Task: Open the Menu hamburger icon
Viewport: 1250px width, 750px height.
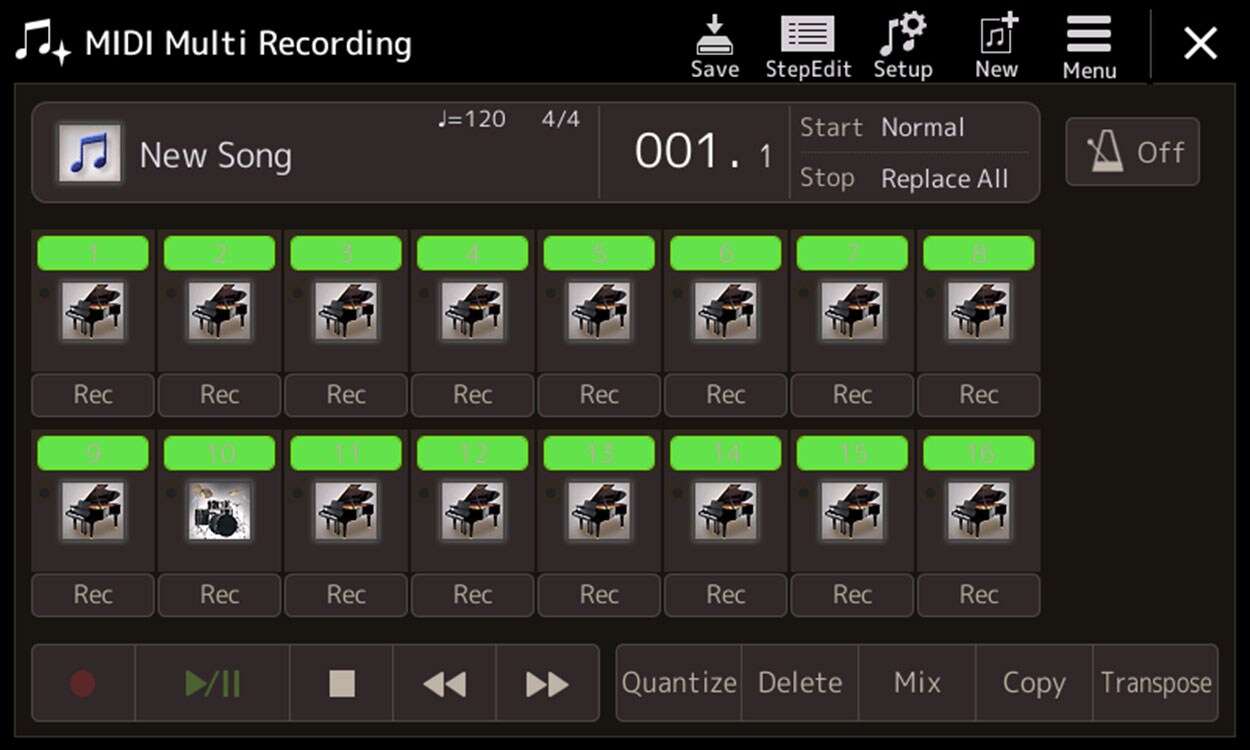Action: (x=1089, y=45)
